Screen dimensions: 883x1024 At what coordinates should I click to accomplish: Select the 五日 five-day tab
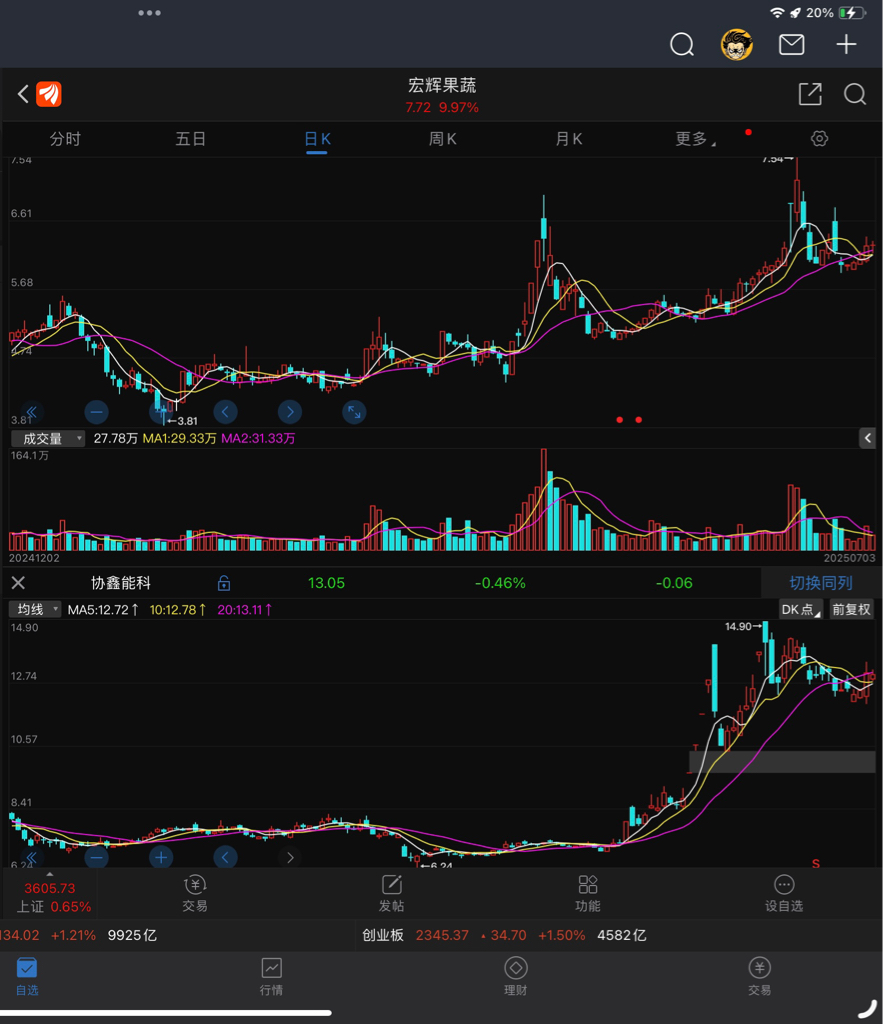[x=191, y=139]
